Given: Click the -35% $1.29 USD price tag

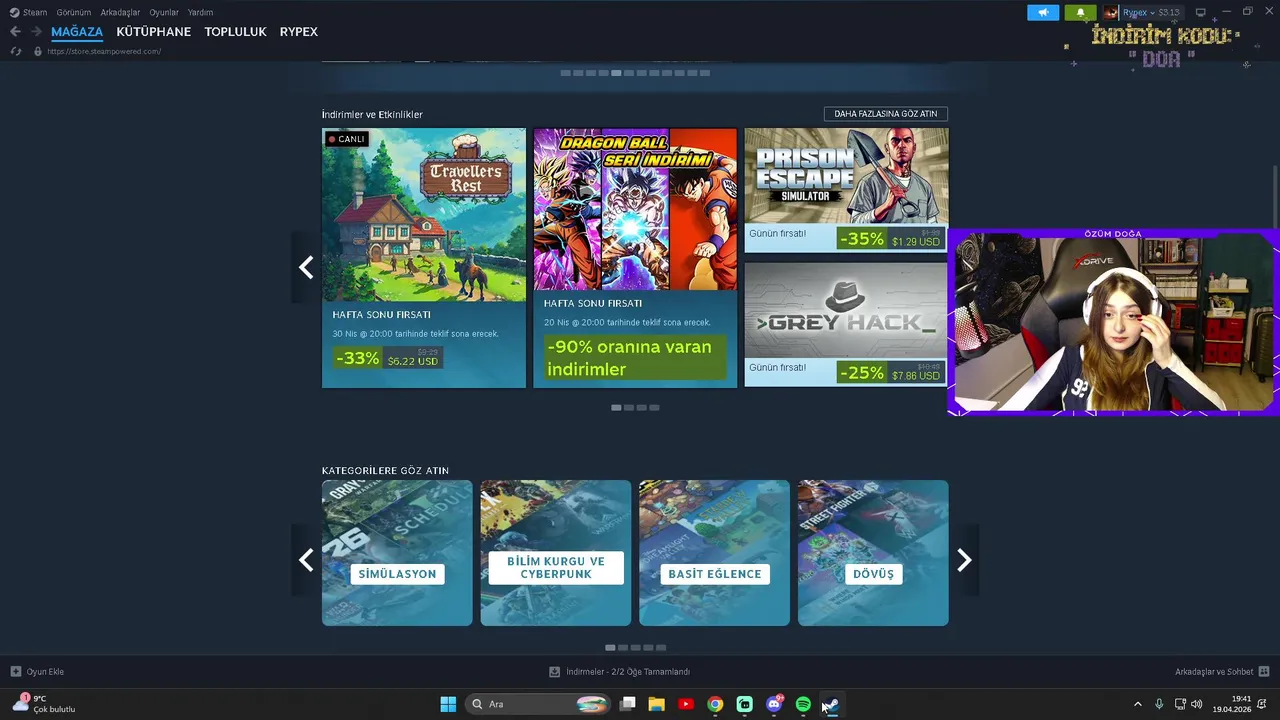Looking at the screenshot, I should click(x=889, y=239).
